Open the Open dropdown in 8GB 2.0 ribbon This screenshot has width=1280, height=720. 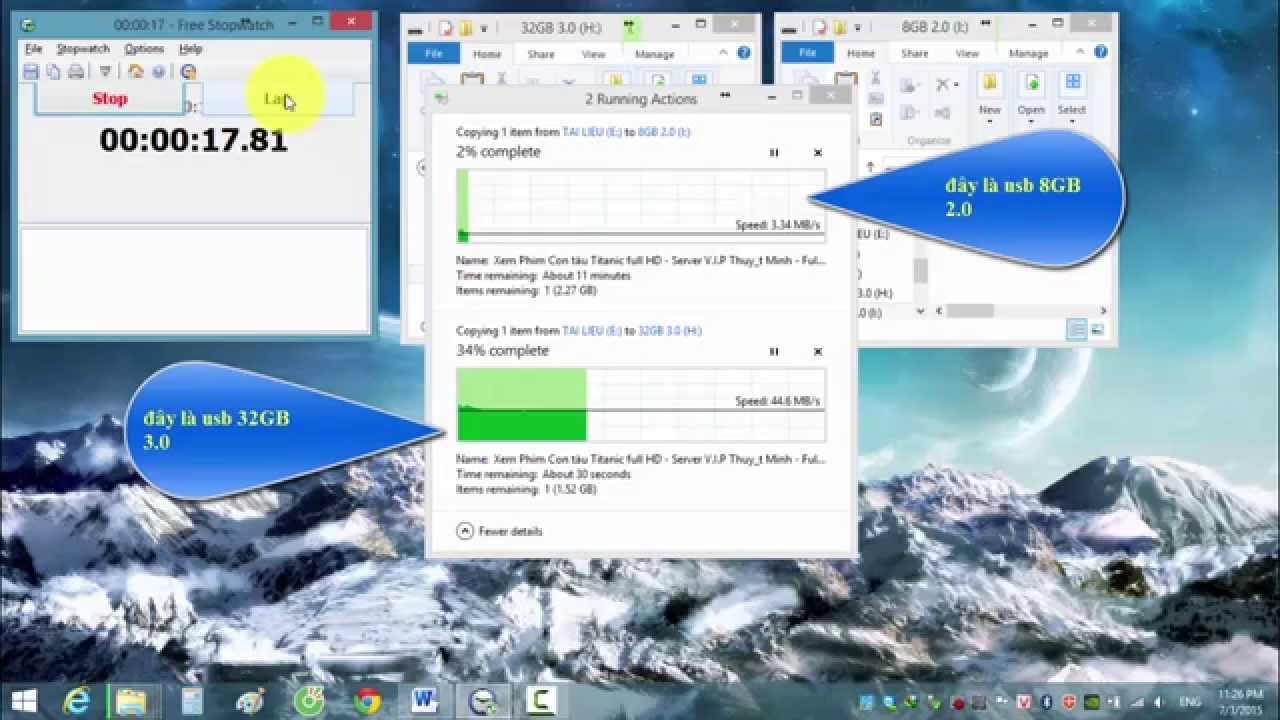point(1031,98)
